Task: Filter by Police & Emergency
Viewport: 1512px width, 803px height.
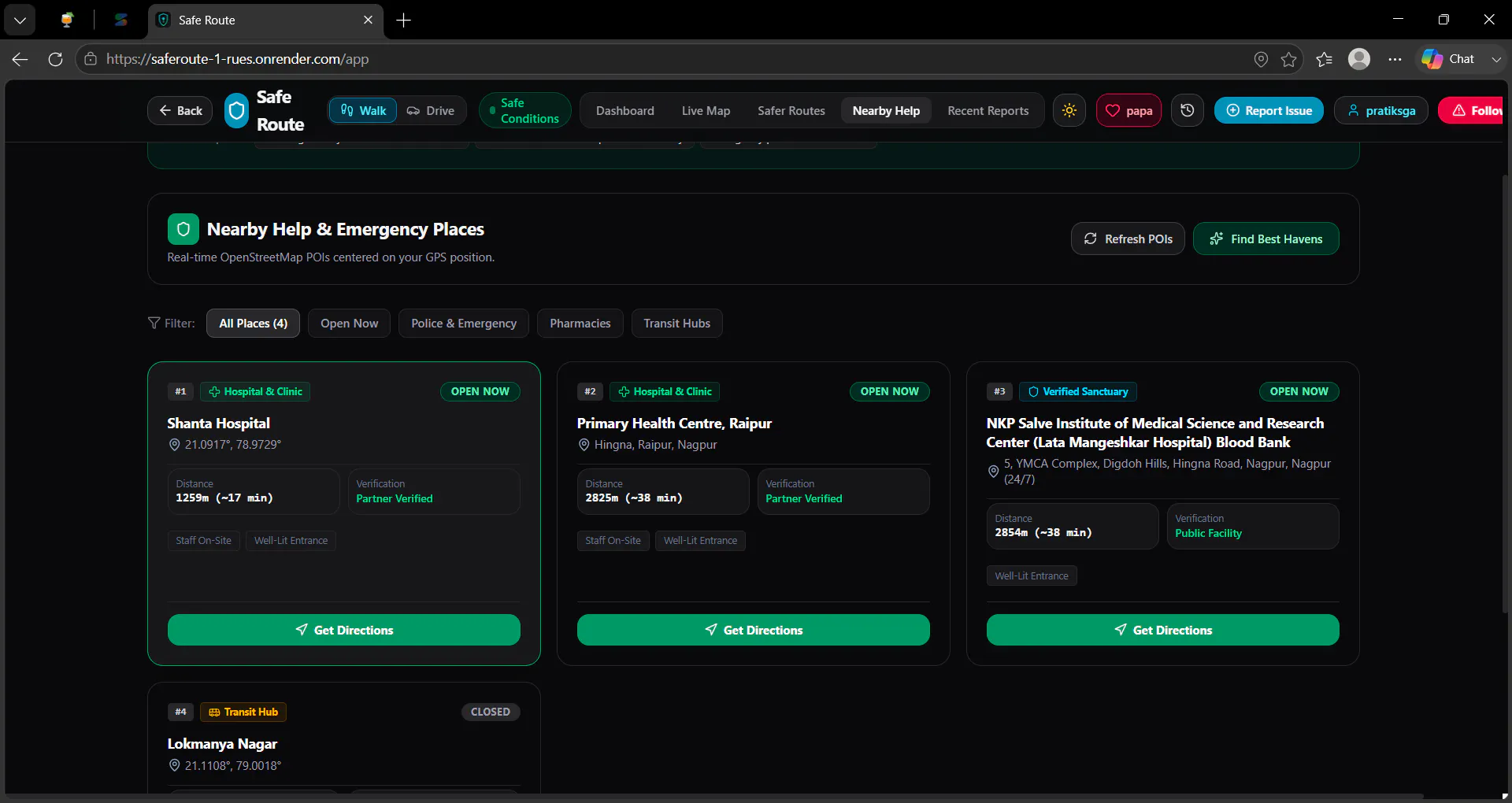Action: click(464, 324)
